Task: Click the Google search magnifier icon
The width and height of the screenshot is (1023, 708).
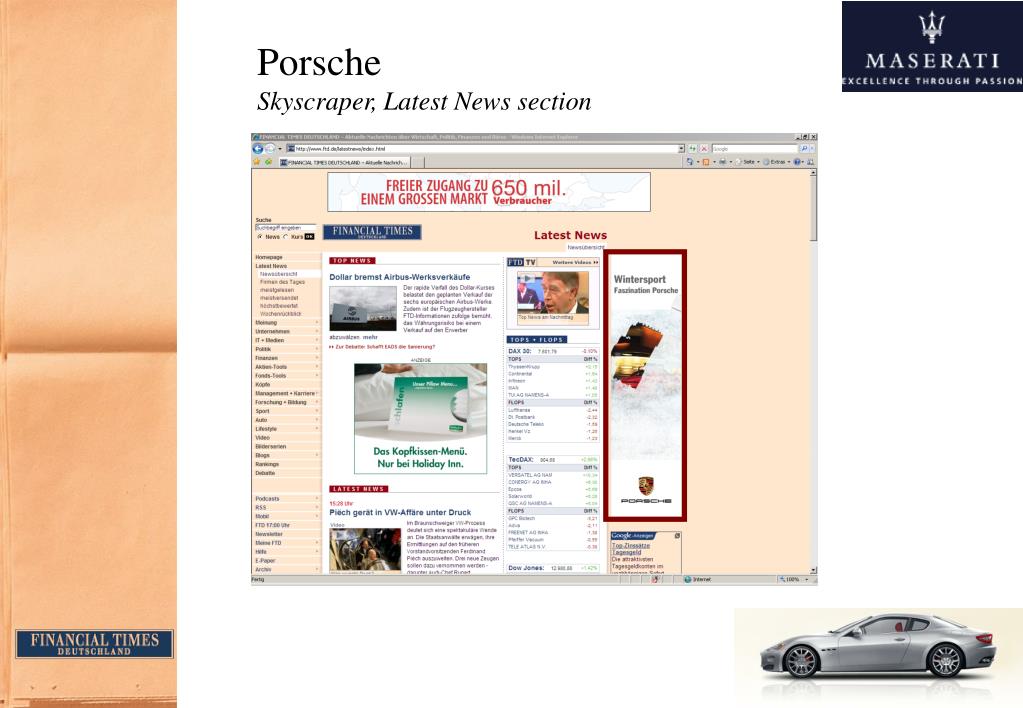Action: point(804,149)
